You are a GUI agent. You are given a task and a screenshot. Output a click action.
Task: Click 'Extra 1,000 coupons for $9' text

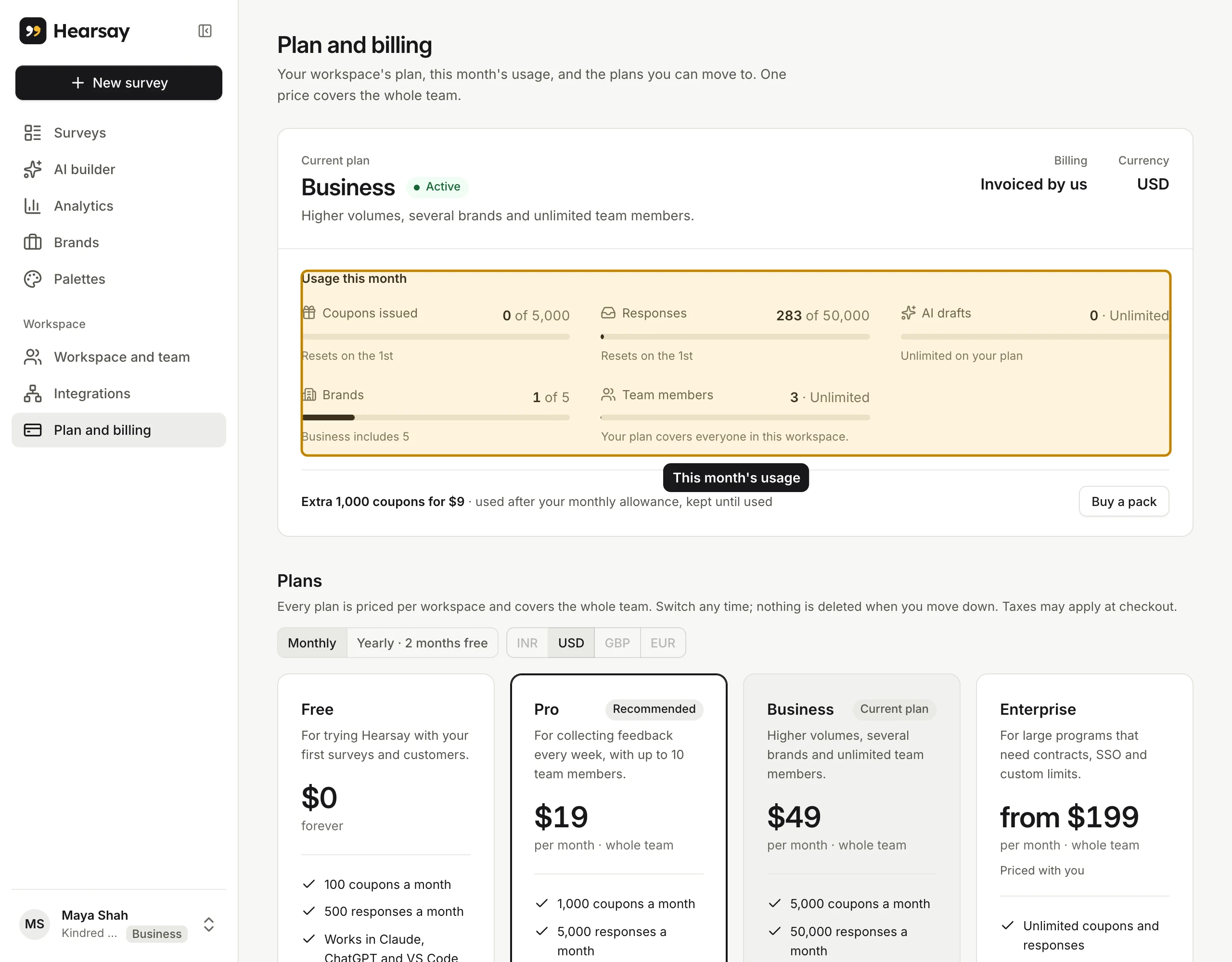[383, 501]
